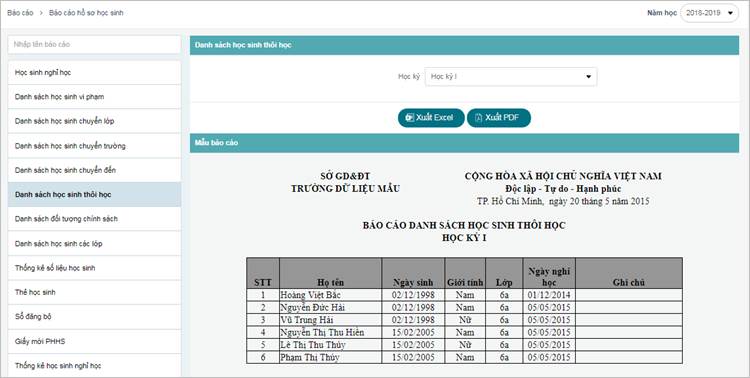Click Báo cáo hồ sơ học sinh breadcrumb
Viewport: 750px width, 378px height.
[x=86, y=13]
